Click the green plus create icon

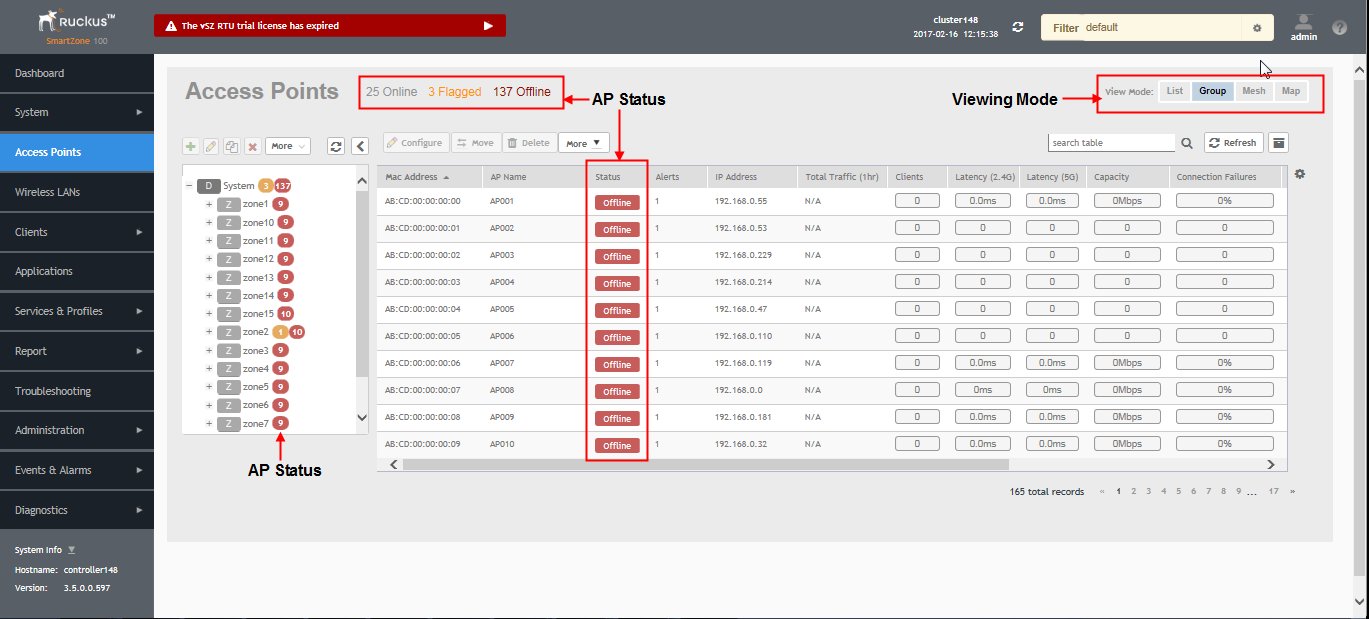pos(191,146)
